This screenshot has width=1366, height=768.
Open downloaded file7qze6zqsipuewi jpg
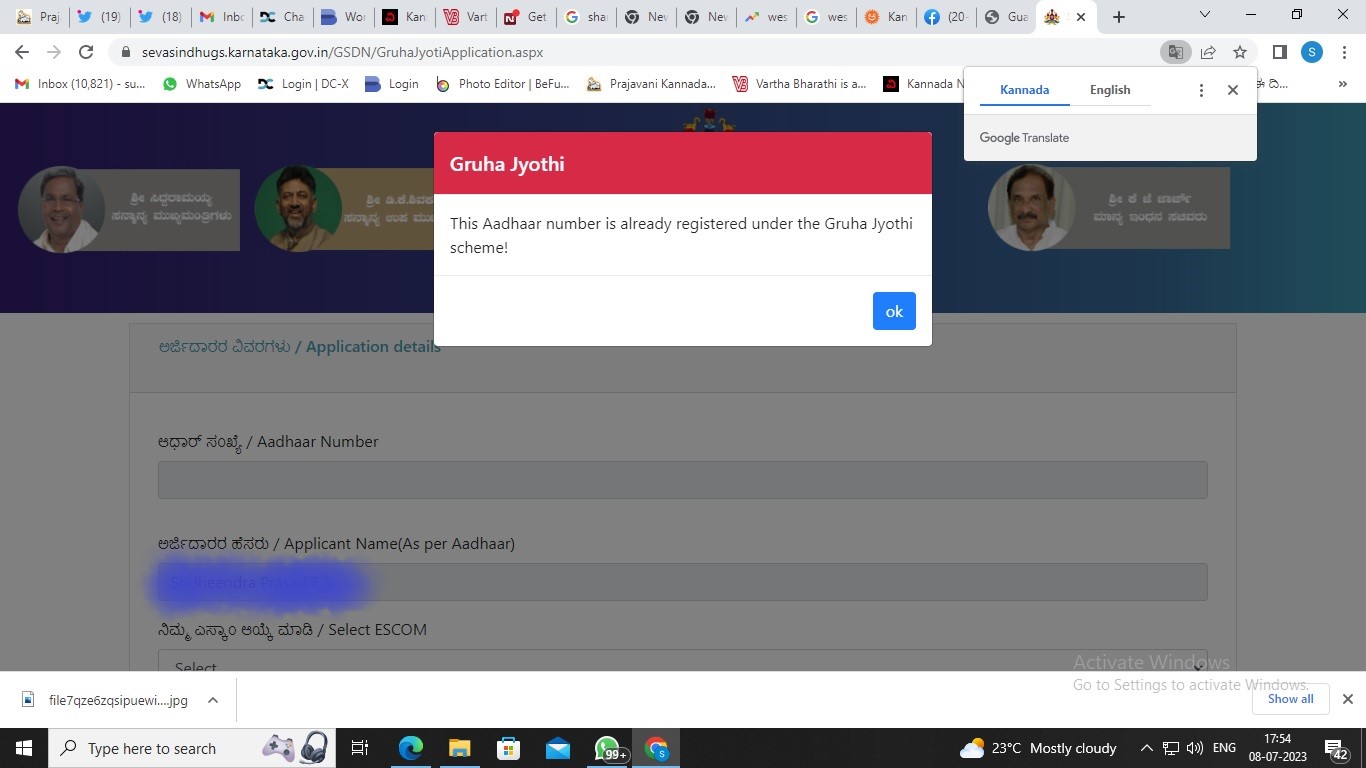[105, 700]
